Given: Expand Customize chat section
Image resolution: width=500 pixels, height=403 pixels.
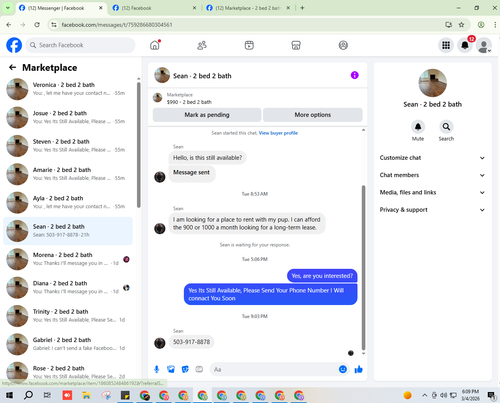Looking at the screenshot, I should [432, 158].
